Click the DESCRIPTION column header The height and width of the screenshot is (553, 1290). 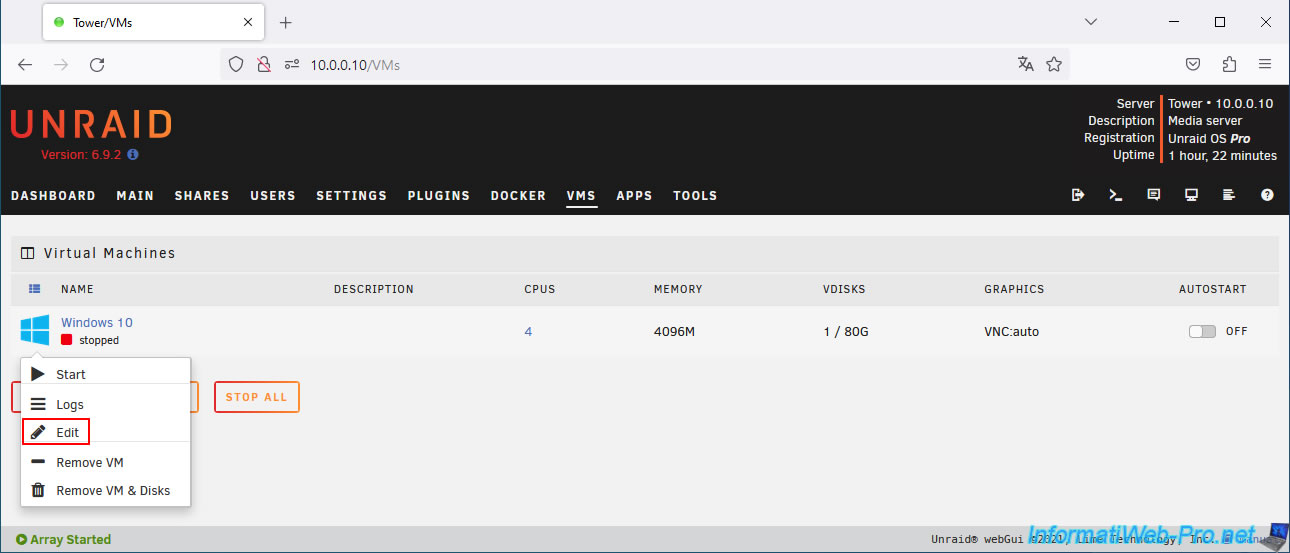click(x=374, y=289)
